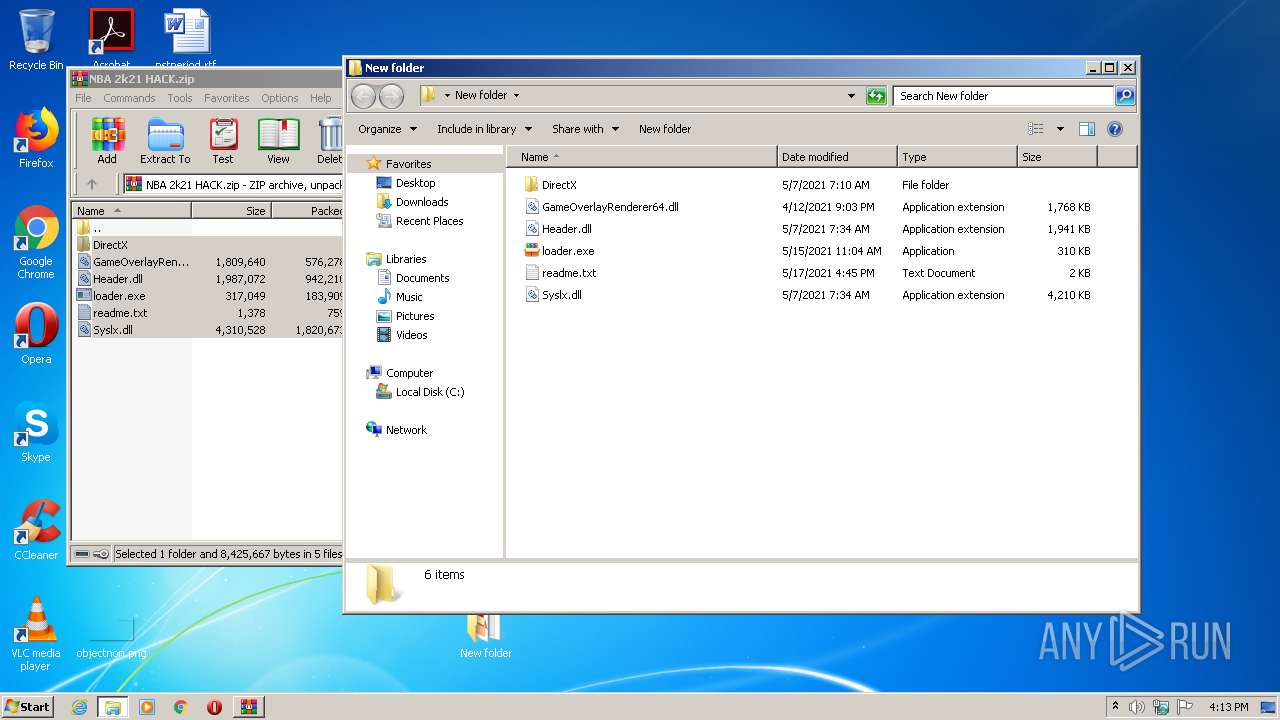This screenshot has height=720, width=1280.
Task: Select loader.exe in Explorer file list
Action: (x=568, y=251)
